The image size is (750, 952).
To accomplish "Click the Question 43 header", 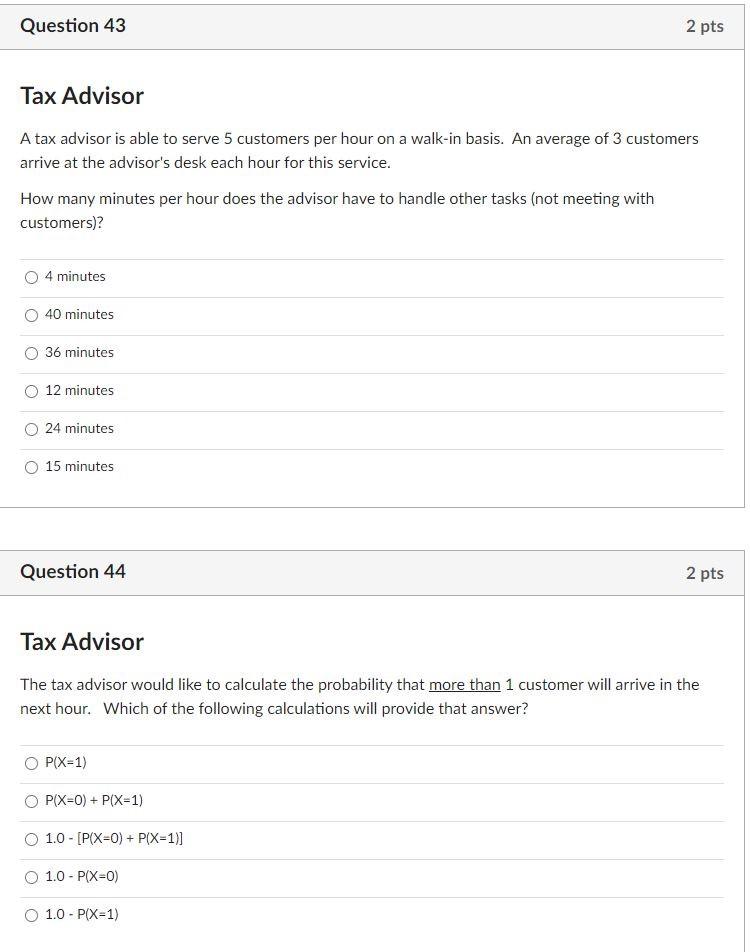I will pos(73,25).
